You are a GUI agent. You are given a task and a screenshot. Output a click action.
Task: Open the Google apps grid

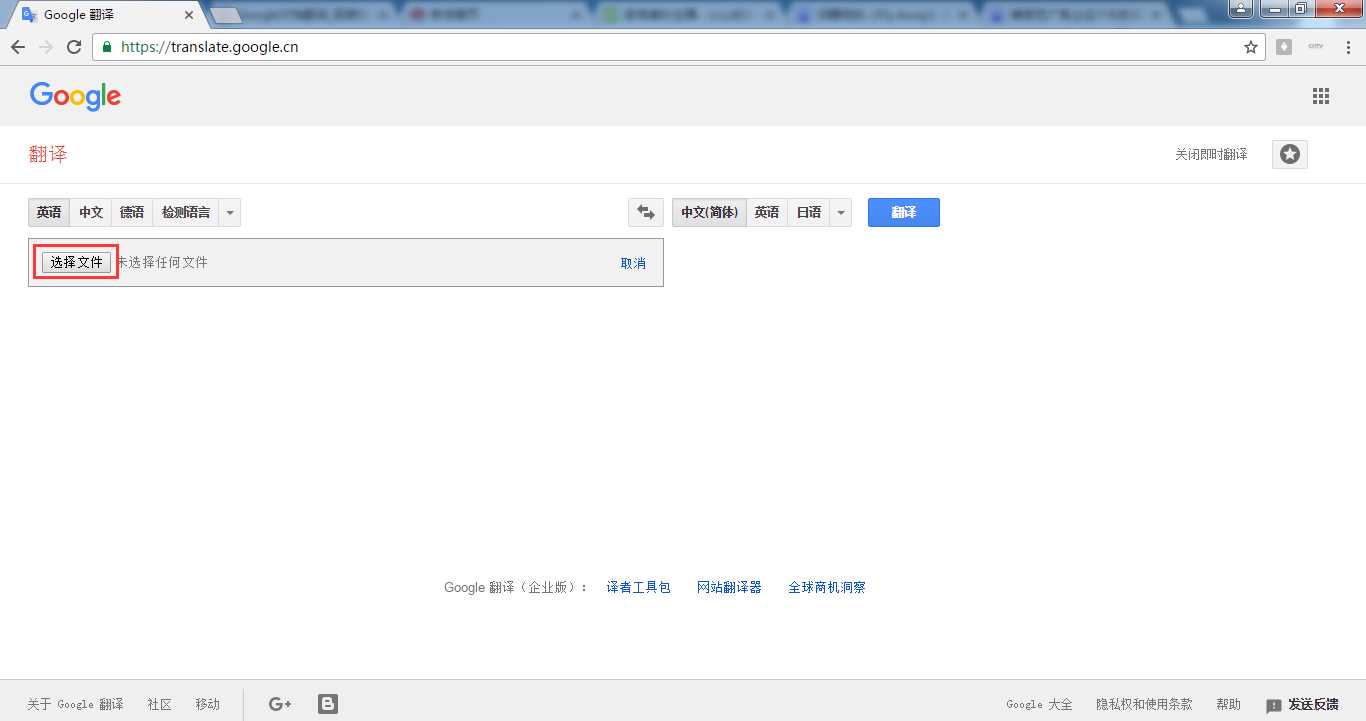(1321, 96)
